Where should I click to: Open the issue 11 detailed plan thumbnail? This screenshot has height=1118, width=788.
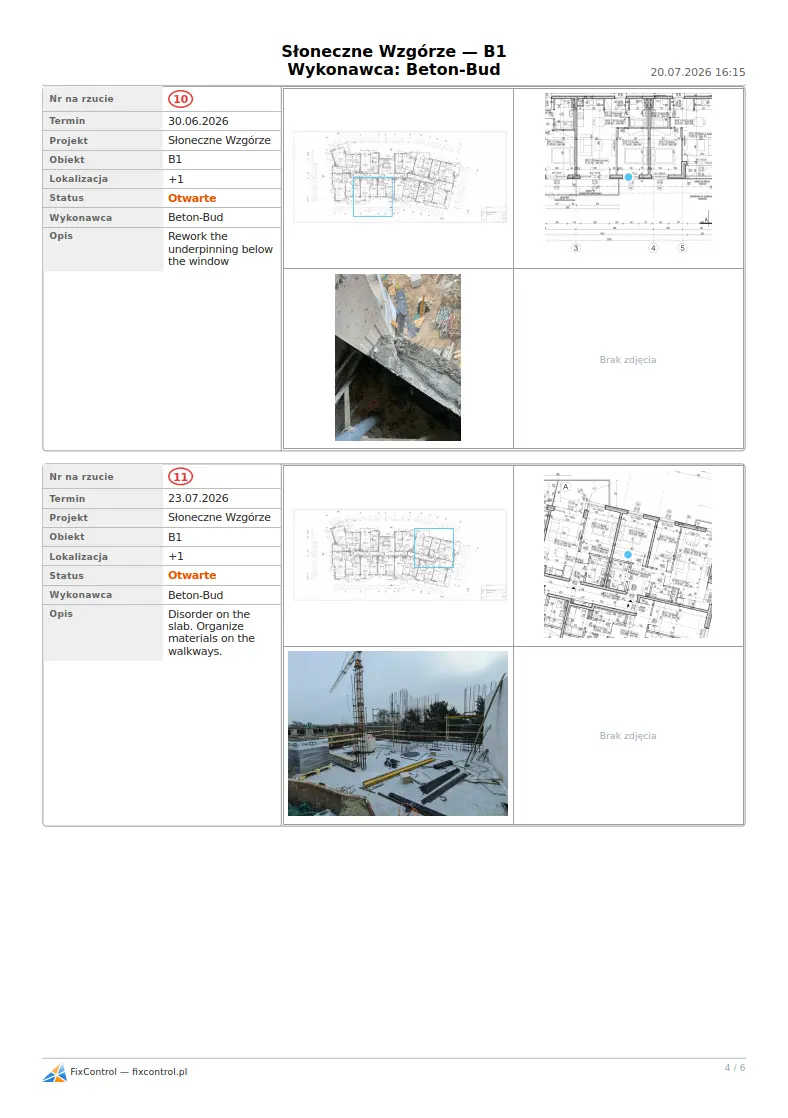point(628,554)
